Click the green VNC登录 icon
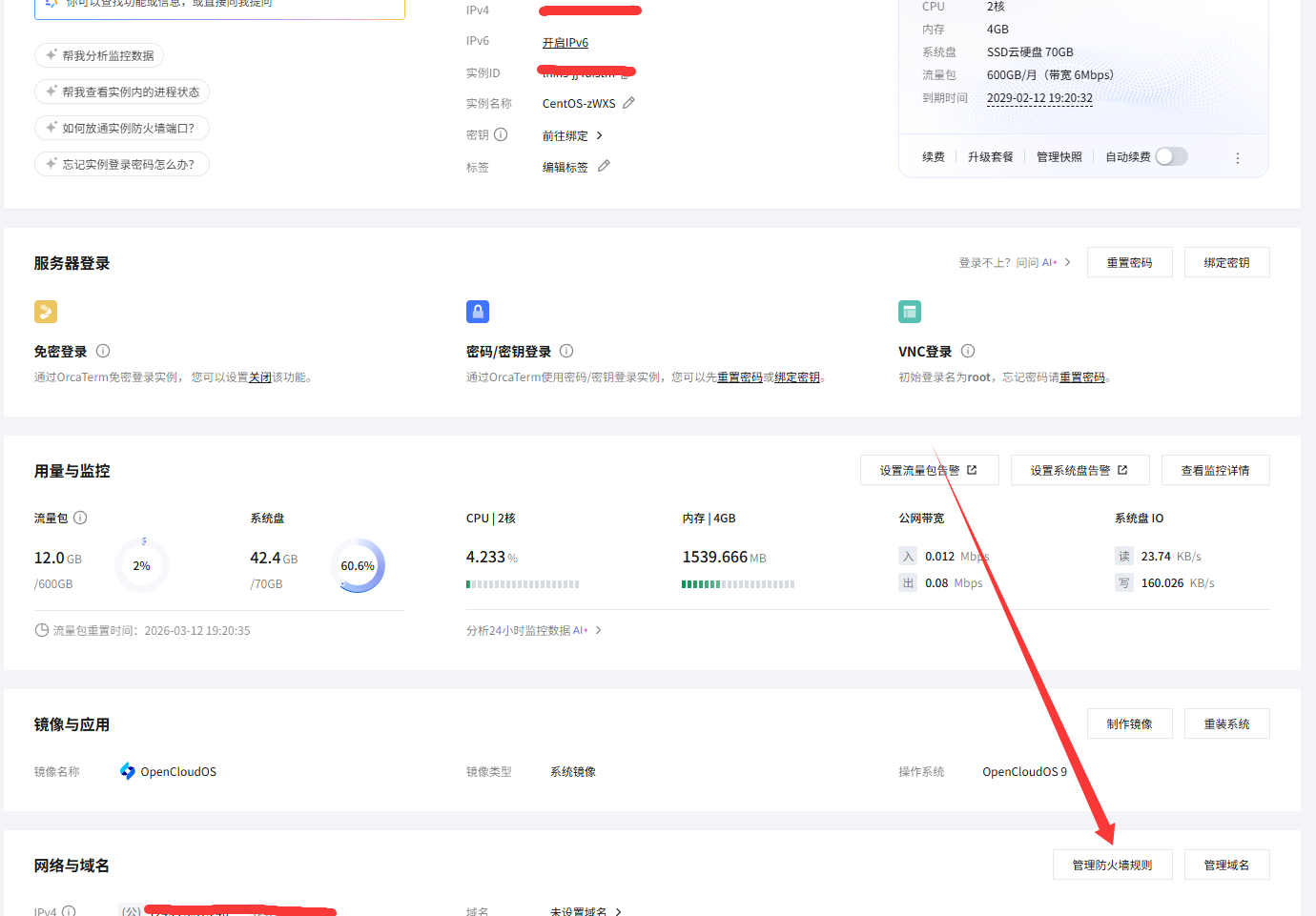Image resolution: width=1316 pixels, height=916 pixels. click(910, 312)
